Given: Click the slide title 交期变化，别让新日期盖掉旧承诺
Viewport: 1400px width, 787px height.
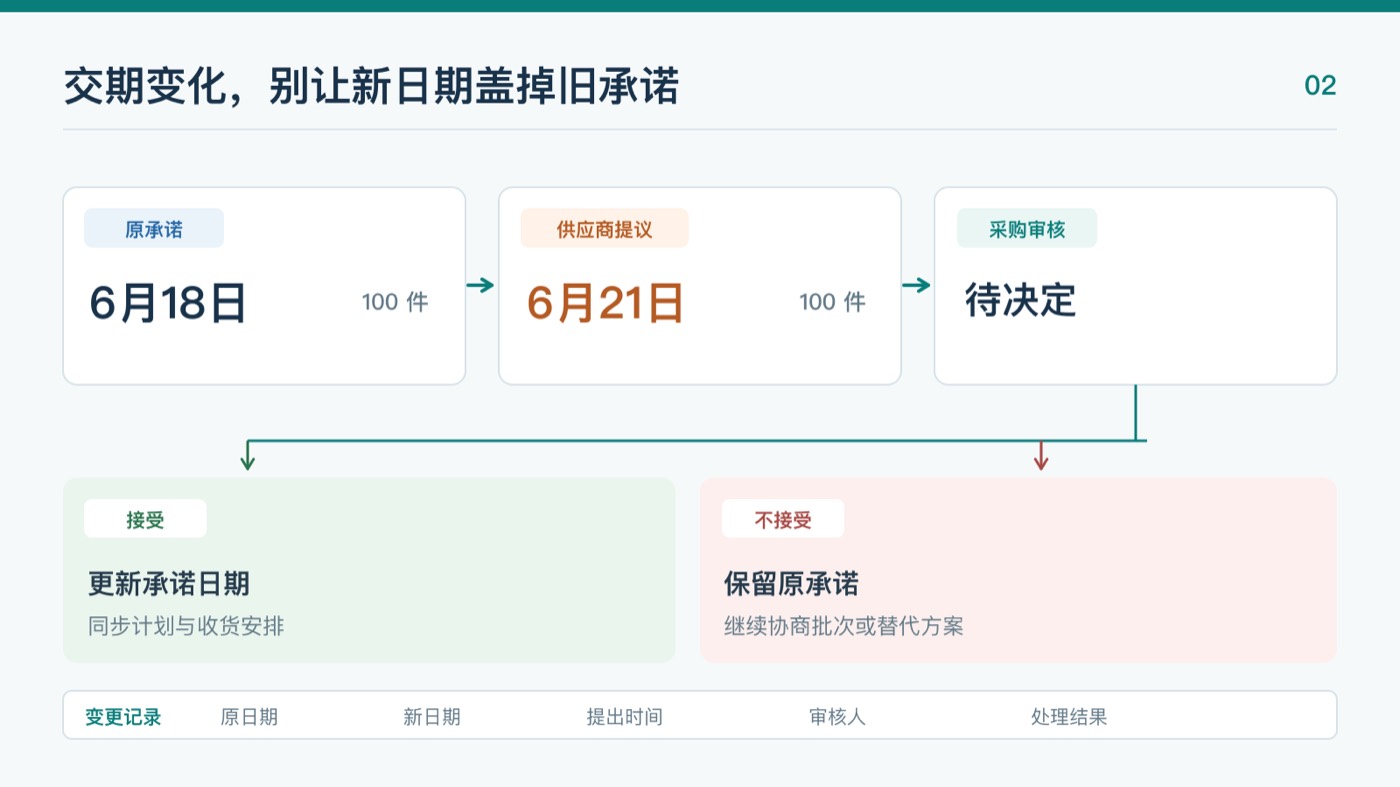Looking at the screenshot, I should 371,87.
